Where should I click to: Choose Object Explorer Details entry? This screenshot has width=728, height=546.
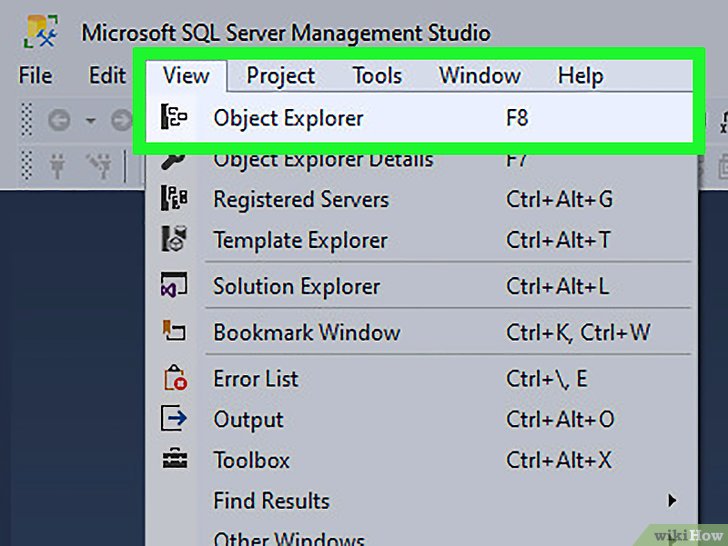[422, 160]
